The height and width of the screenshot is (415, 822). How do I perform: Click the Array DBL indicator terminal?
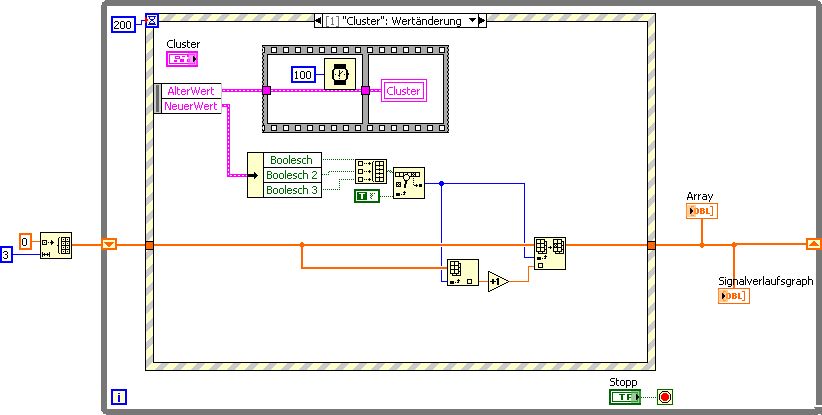(702, 211)
